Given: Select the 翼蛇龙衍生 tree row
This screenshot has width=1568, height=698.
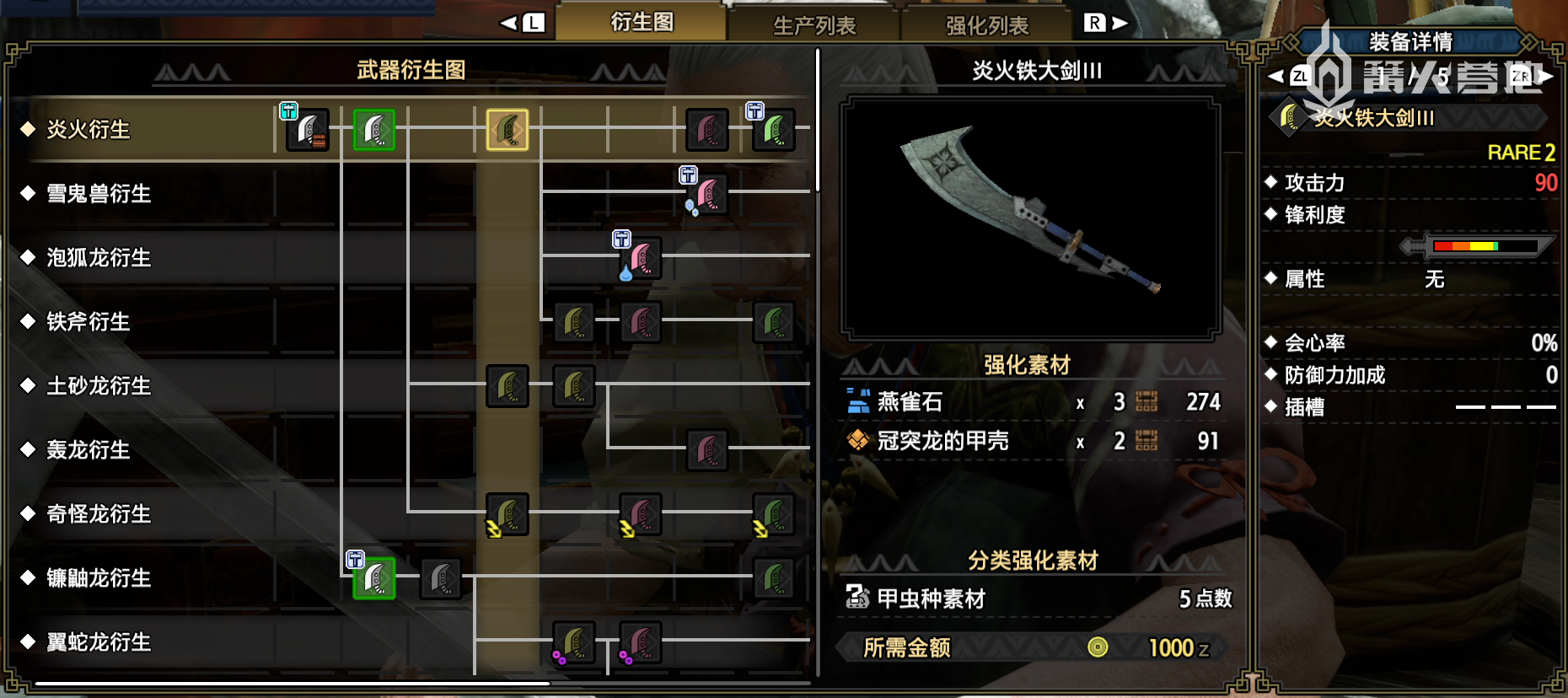Looking at the screenshot, I should click(411, 642).
